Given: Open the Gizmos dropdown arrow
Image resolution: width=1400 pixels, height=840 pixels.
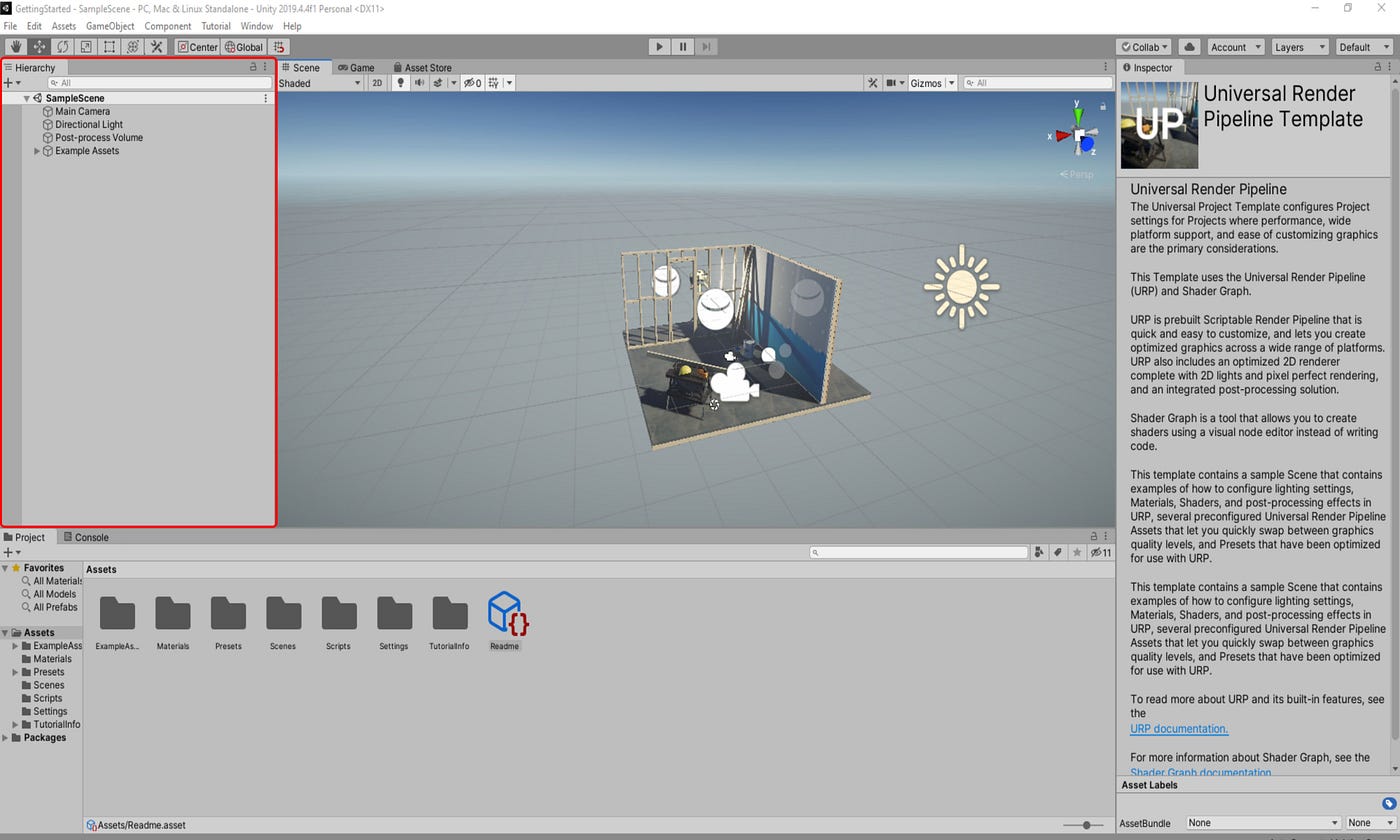Looking at the screenshot, I should pos(951,83).
